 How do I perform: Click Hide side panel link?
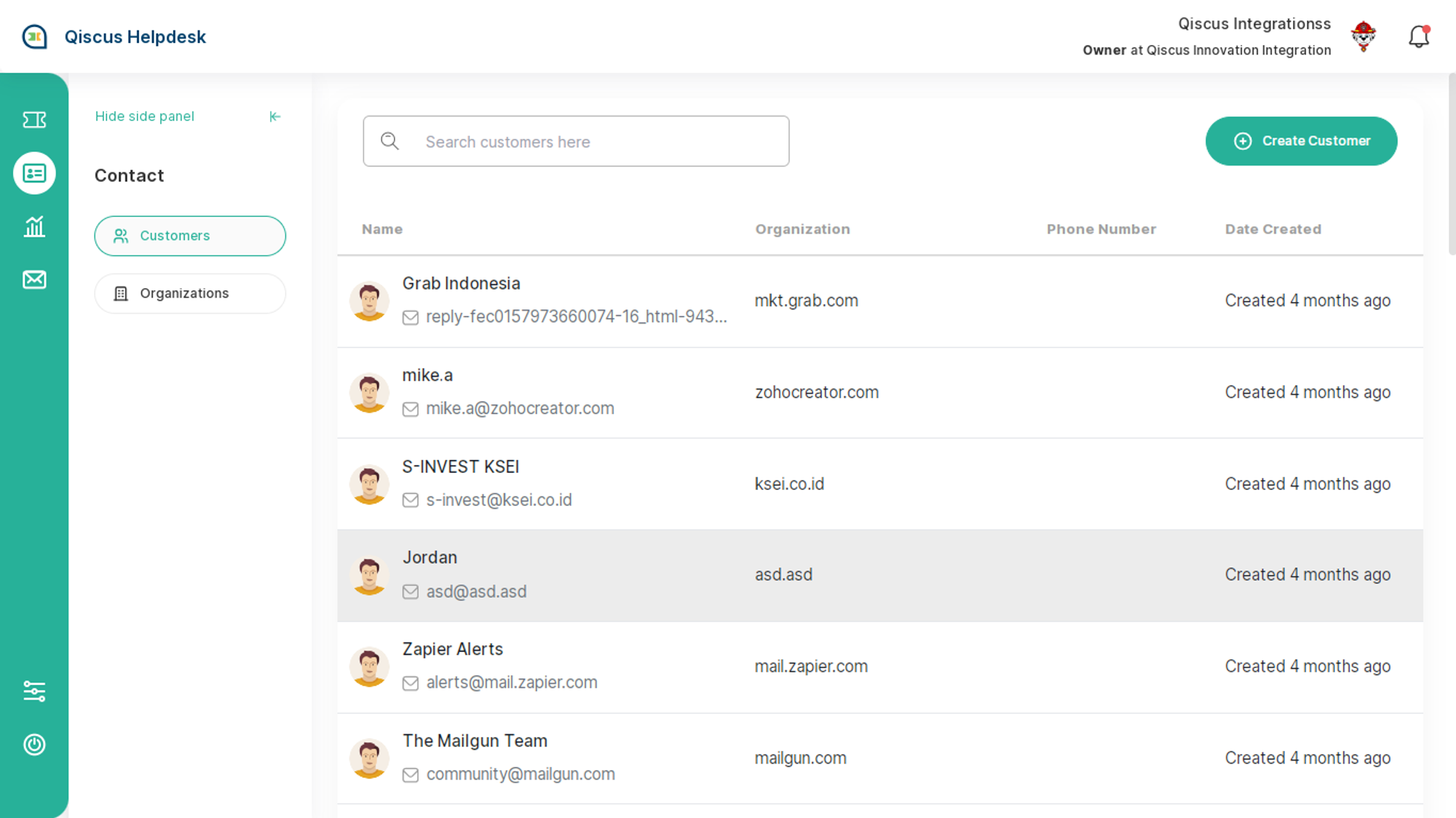click(x=145, y=116)
